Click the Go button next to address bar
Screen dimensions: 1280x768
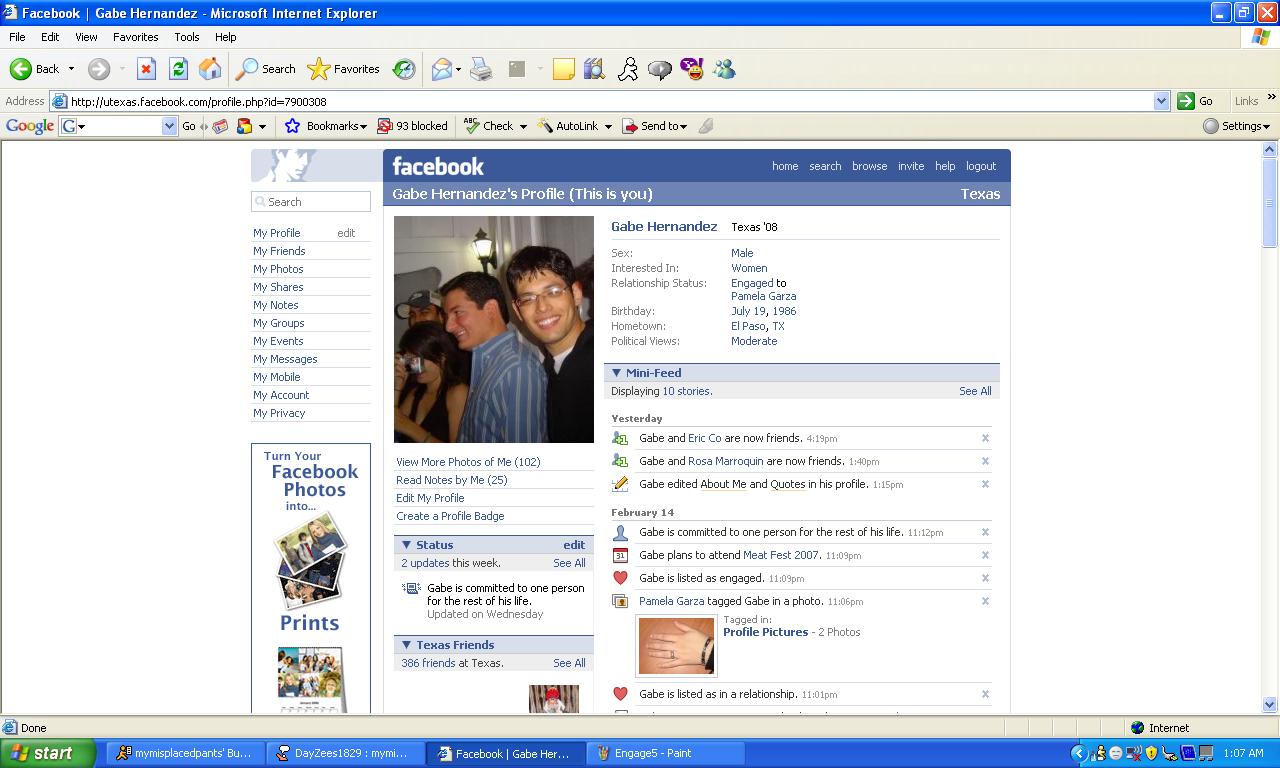[1196, 101]
